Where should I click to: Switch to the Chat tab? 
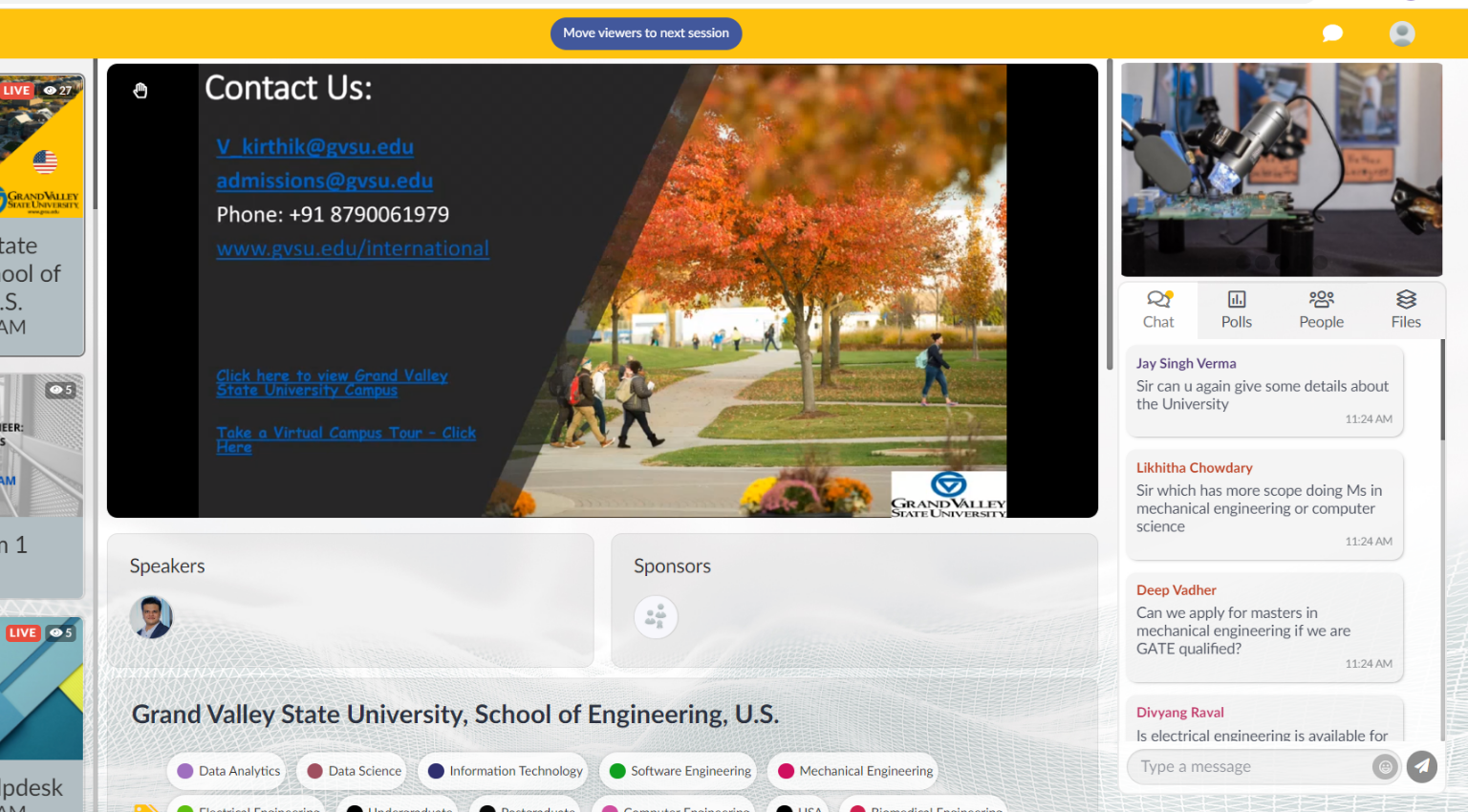click(x=1158, y=310)
